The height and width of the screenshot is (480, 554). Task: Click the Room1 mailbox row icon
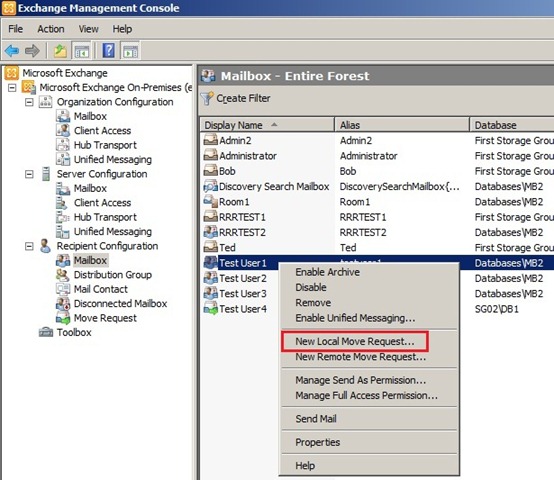tap(211, 202)
